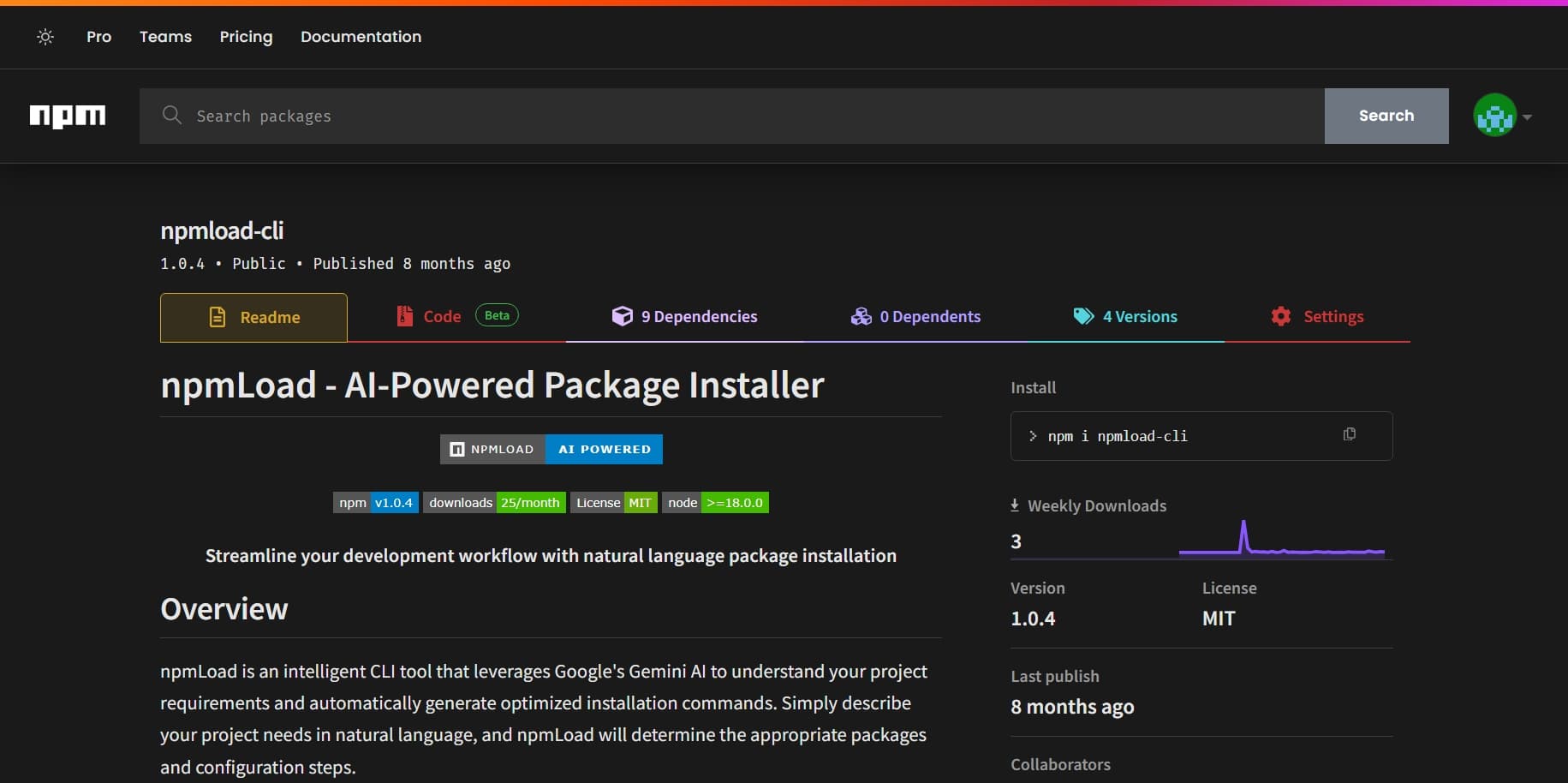Click the 'npmLoad - AI-Powered Package Installer' heading
This screenshot has height=783, width=1568.
492,386
